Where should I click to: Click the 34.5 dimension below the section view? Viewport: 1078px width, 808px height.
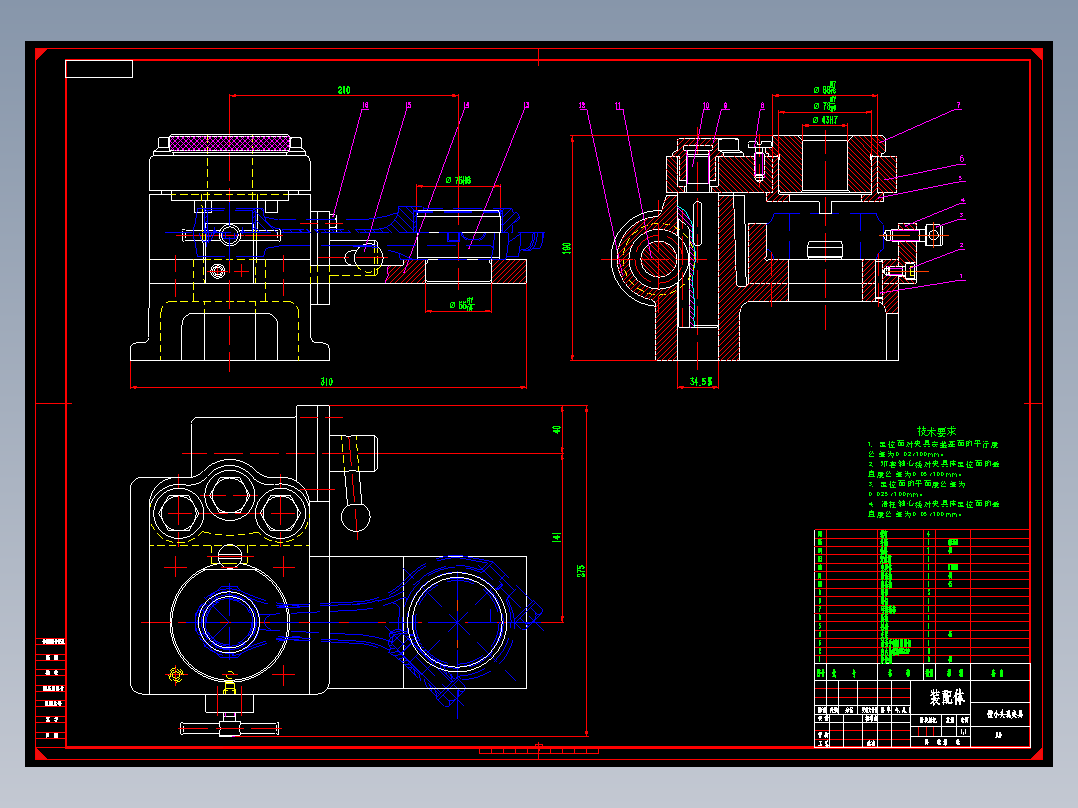pos(701,381)
